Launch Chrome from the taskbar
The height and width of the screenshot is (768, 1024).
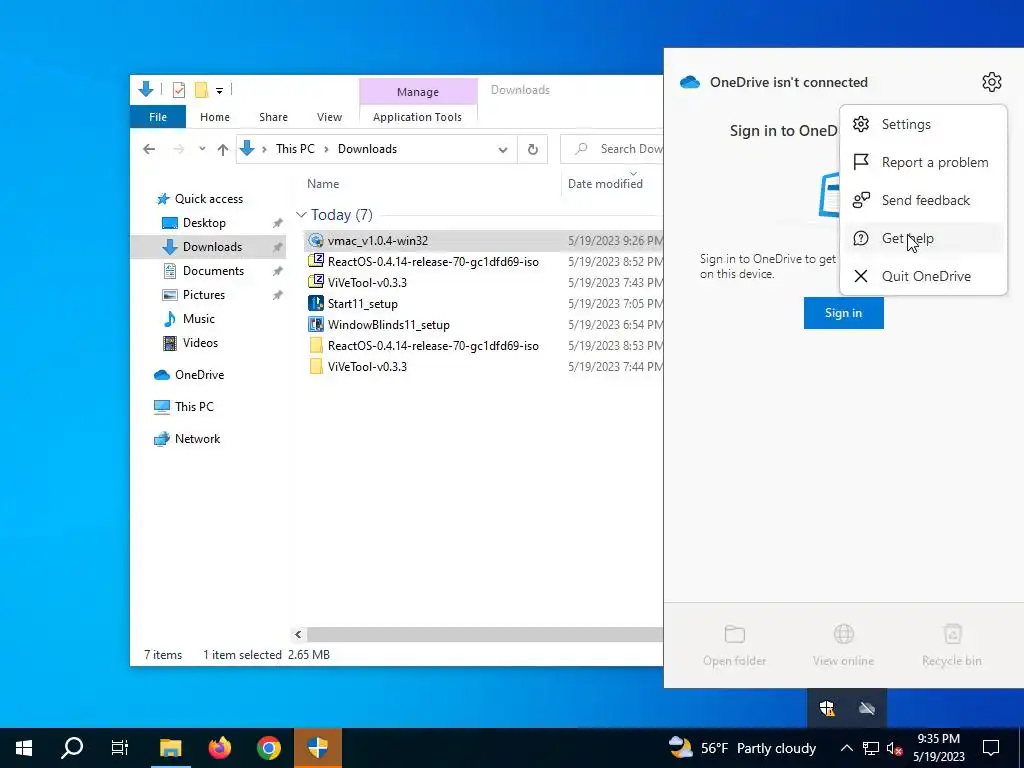(x=268, y=748)
